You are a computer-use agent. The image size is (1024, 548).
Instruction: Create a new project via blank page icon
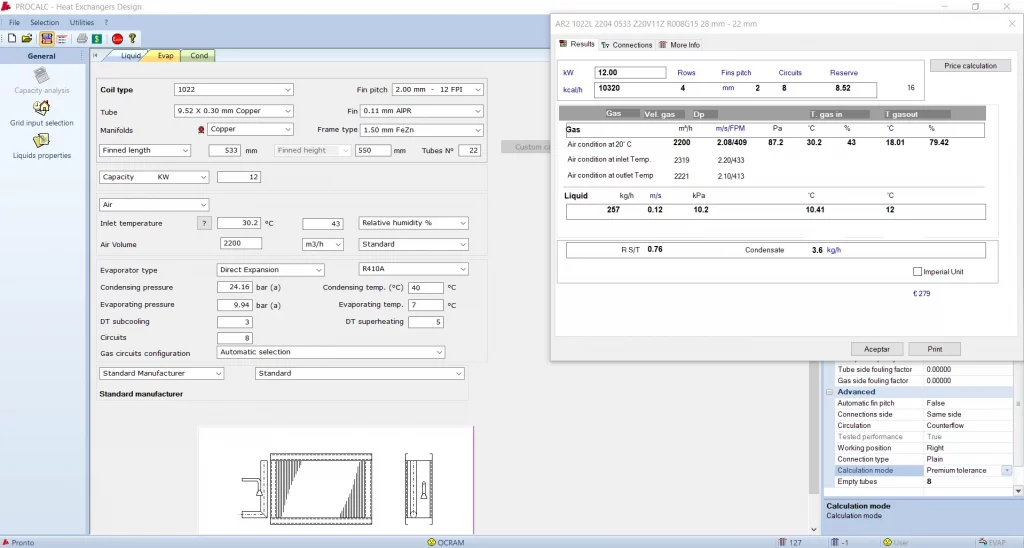12,39
